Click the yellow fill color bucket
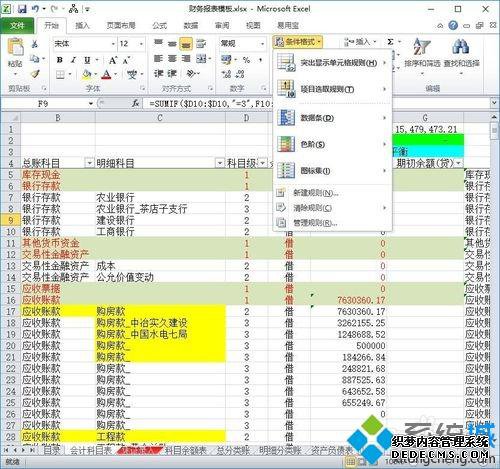Viewport: 500px width, 469px height. click(x=86, y=74)
